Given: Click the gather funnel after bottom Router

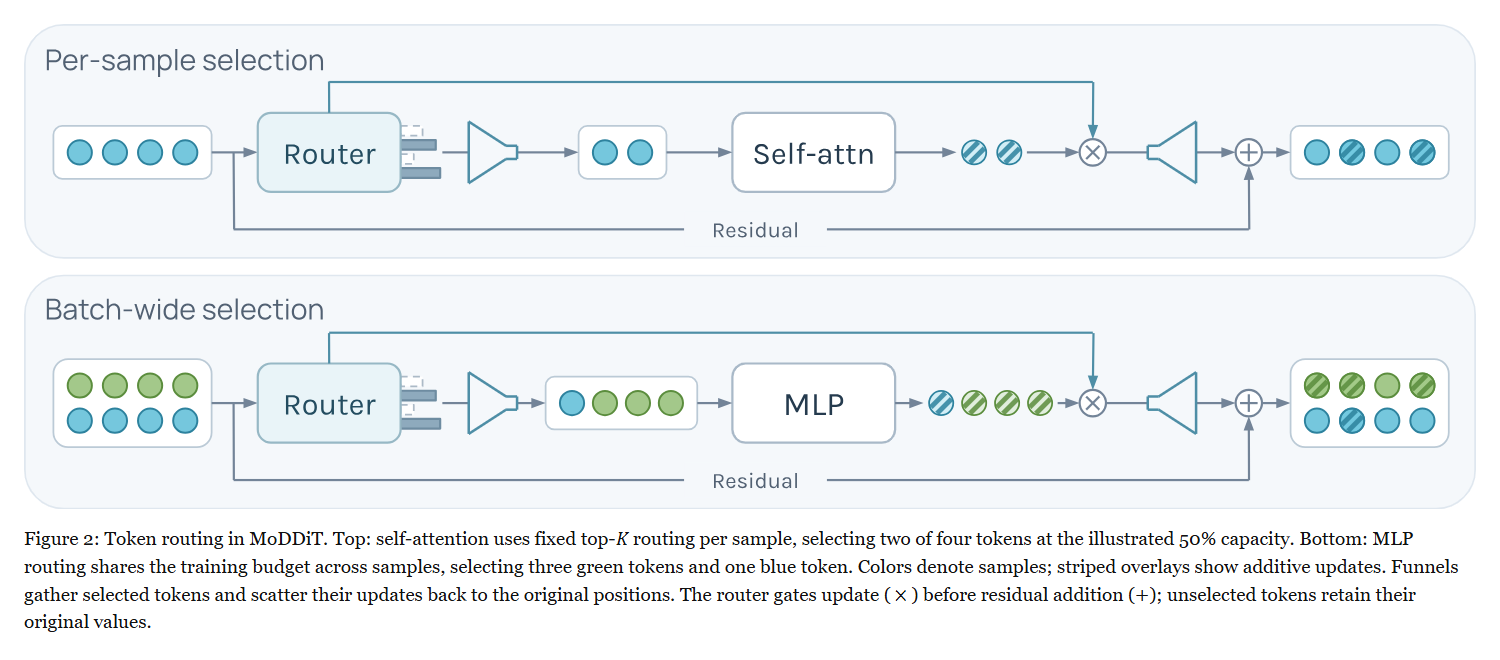Looking at the screenshot, I should (x=493, y=404).
